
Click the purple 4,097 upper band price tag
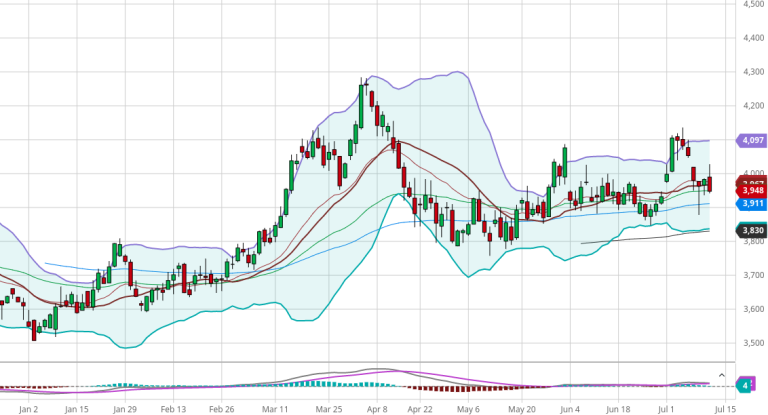[x=750, y=140]
